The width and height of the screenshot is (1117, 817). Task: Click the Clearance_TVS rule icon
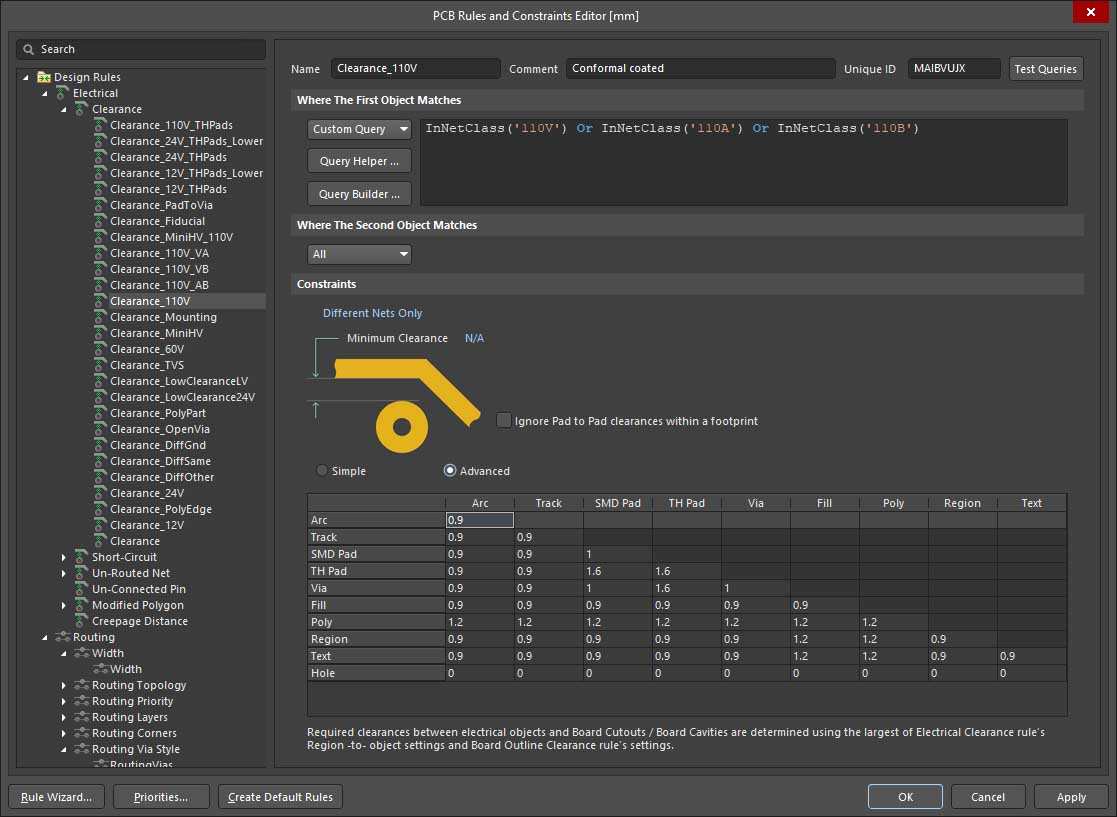(x=100, y=365)
